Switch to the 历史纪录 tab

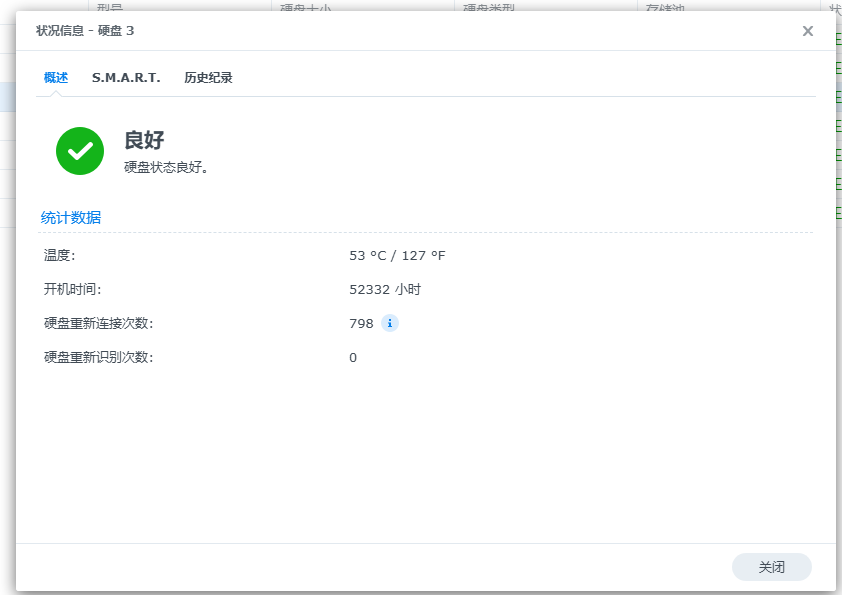pos(208,78)
